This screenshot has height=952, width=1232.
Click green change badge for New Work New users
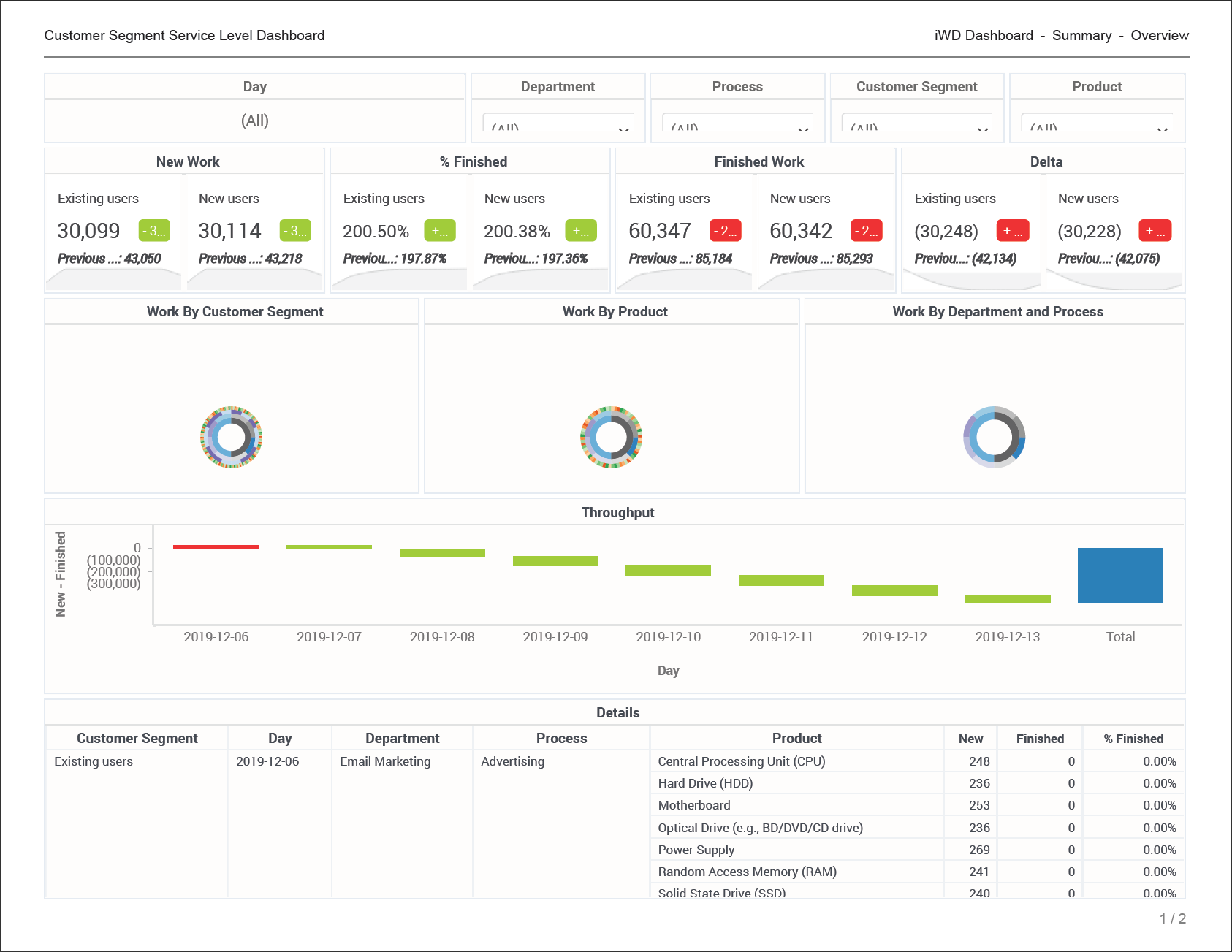click(295, 231)
